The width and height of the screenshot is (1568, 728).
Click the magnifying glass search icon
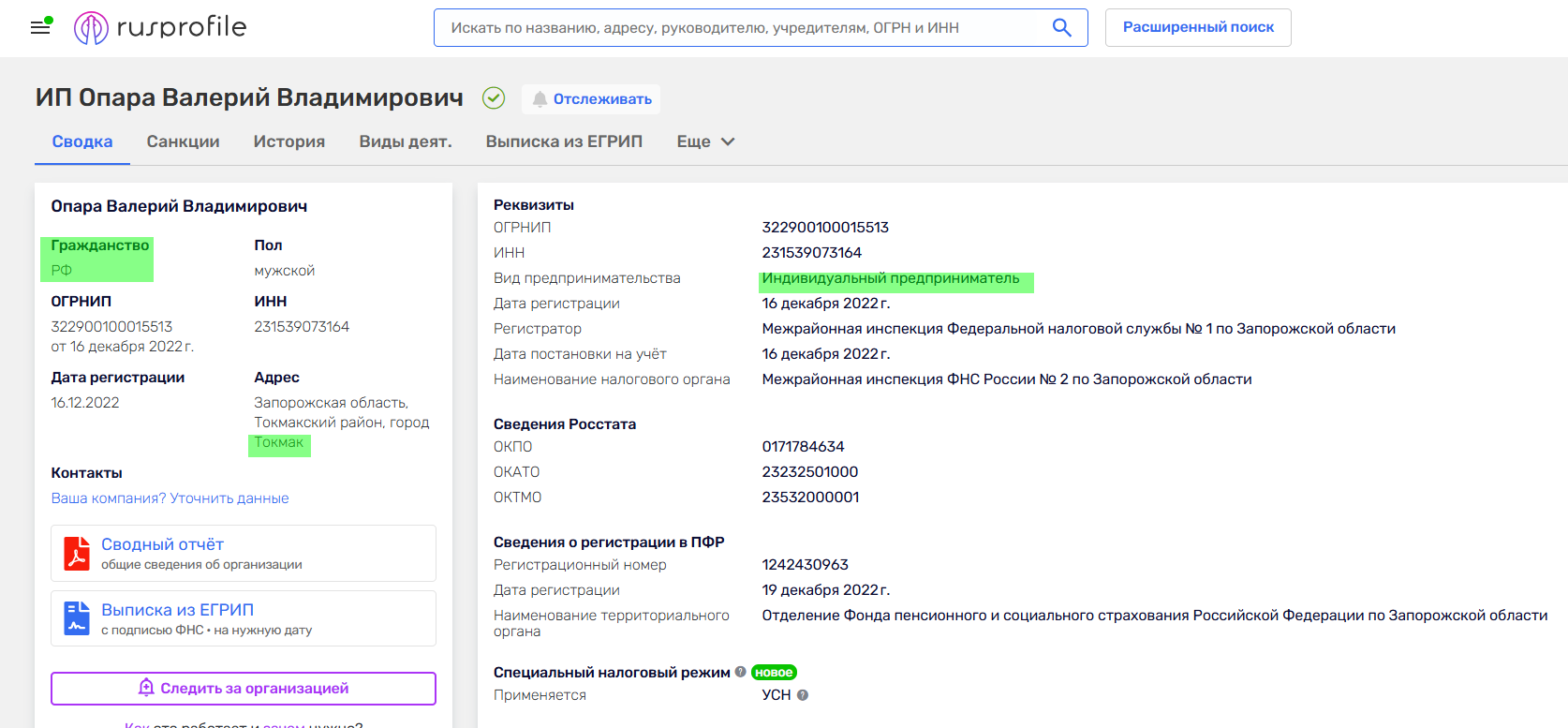1061,28
